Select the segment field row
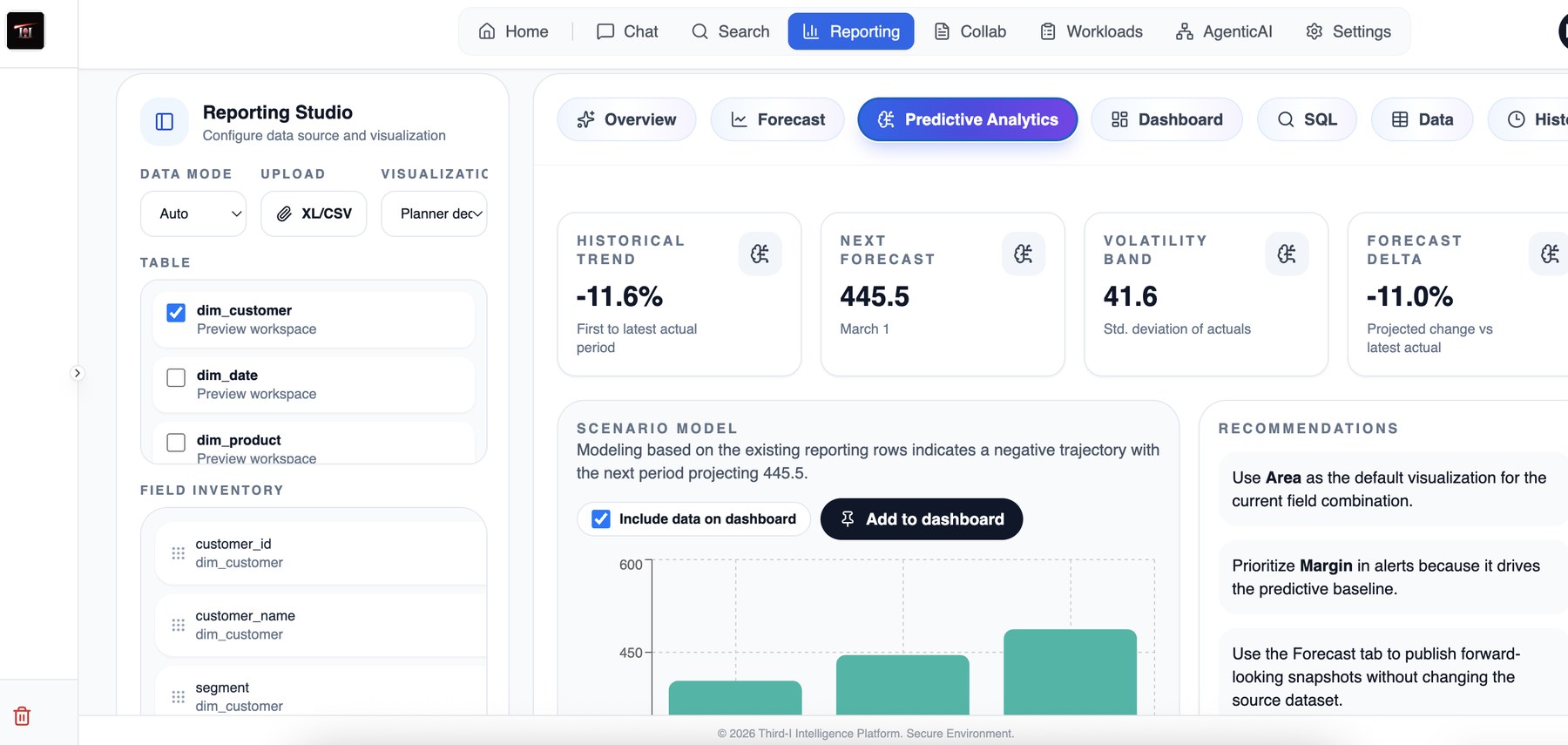Viewport: 1568px width, 745px height. coord(321,691)
